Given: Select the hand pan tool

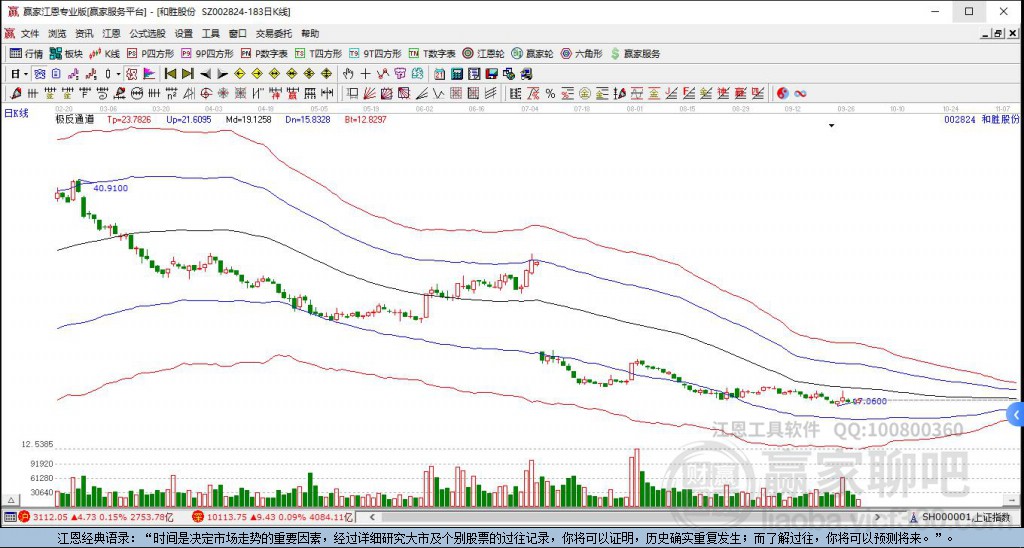Looking at the screenshot, I should click(348, 74).
